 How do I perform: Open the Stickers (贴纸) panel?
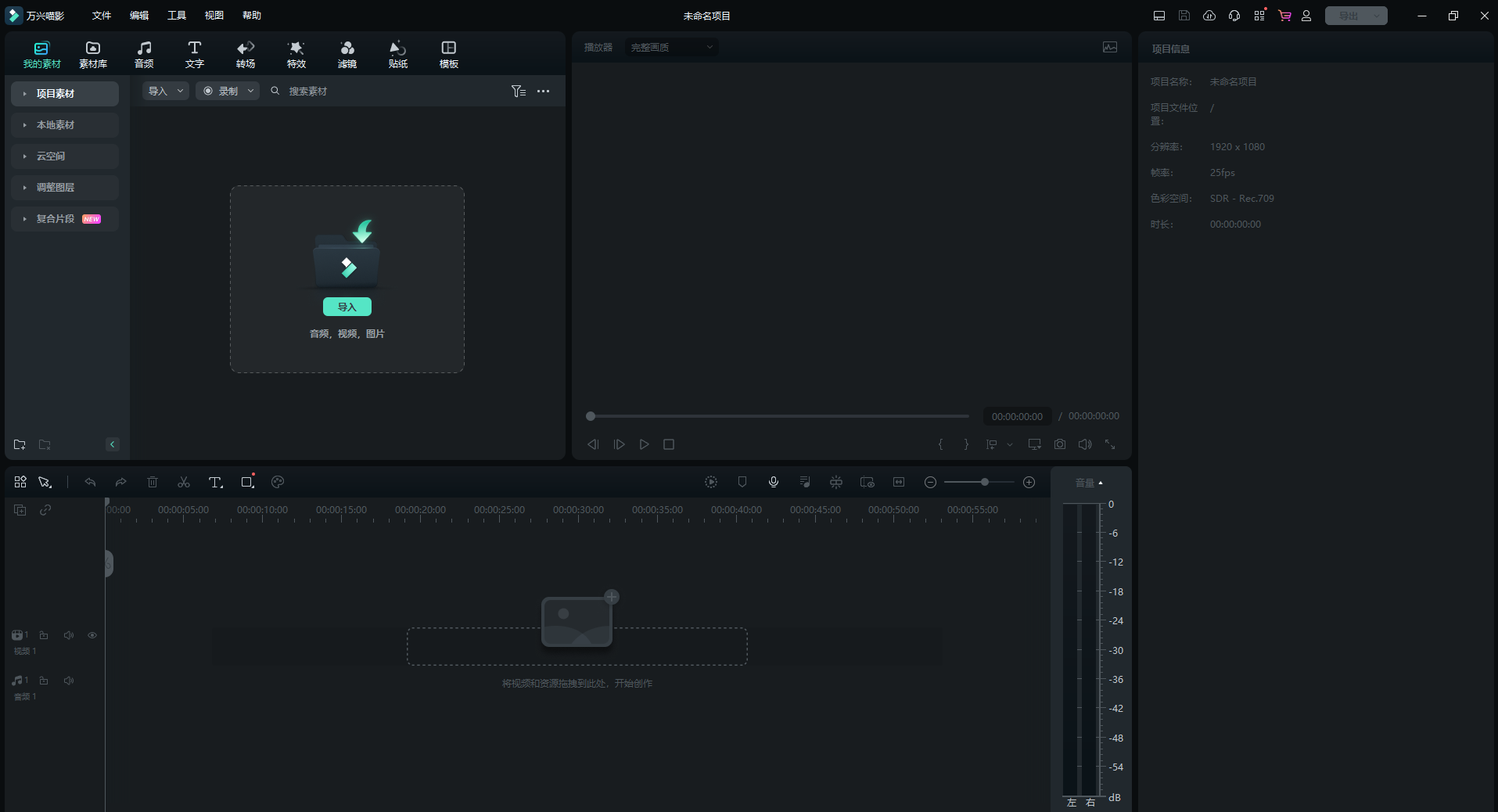pos(397,55)
